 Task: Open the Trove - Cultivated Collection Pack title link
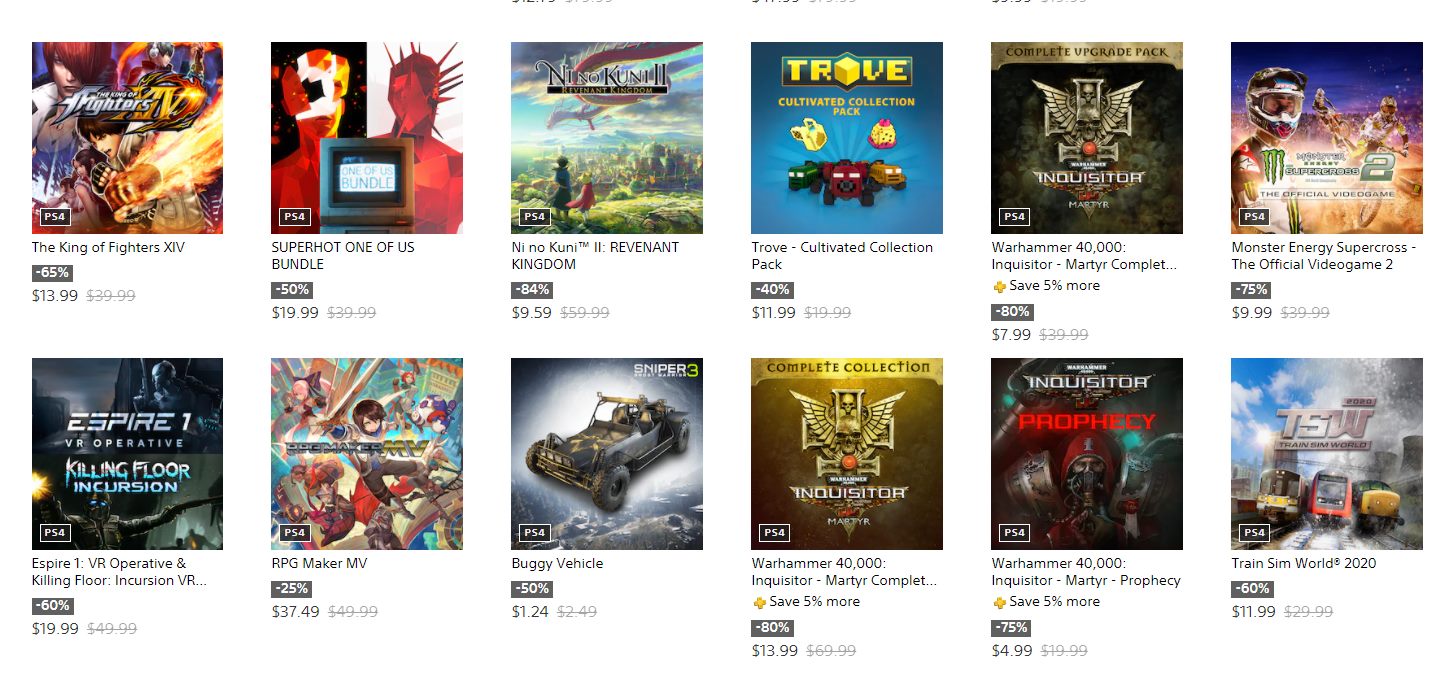842,256
